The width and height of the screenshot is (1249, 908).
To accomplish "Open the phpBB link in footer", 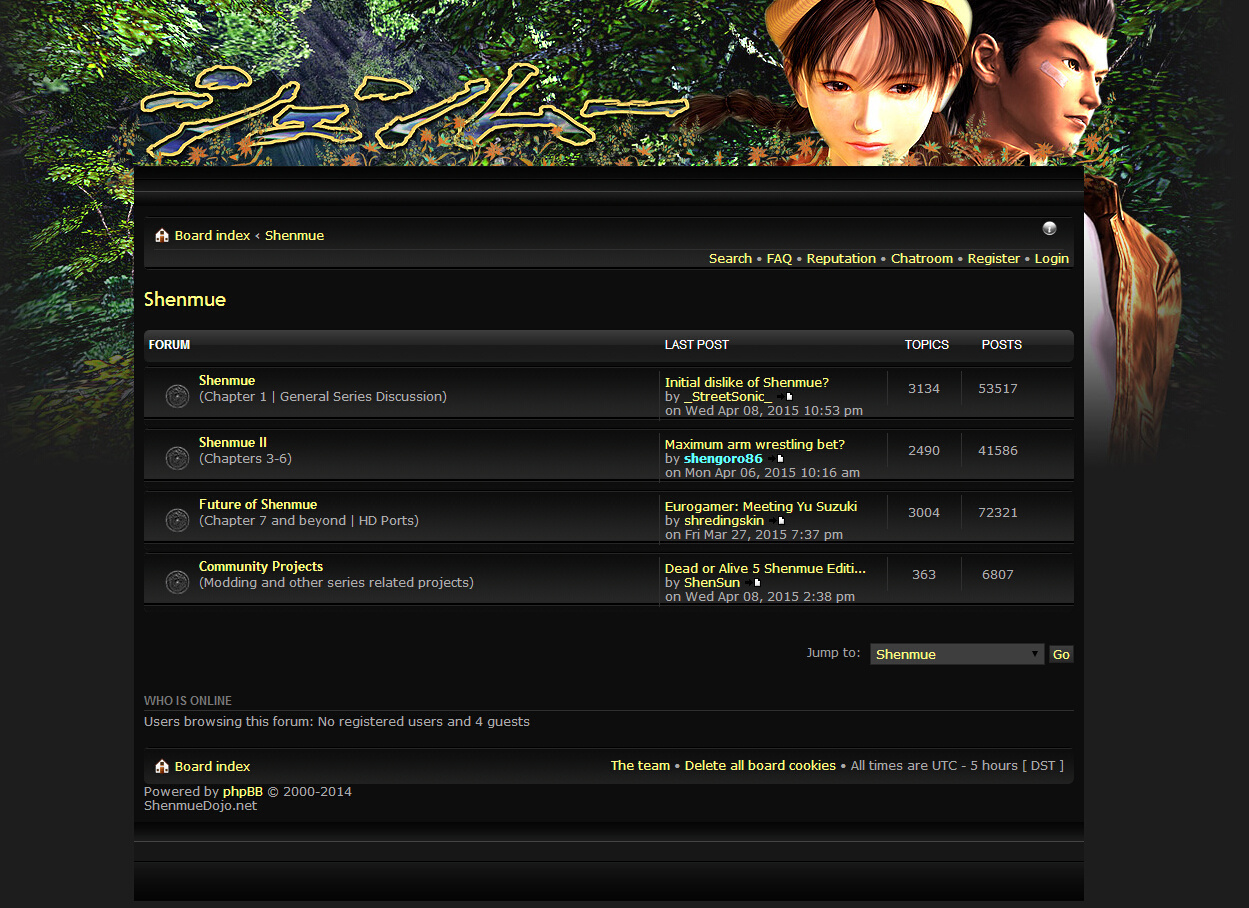I will pos(243,792).
